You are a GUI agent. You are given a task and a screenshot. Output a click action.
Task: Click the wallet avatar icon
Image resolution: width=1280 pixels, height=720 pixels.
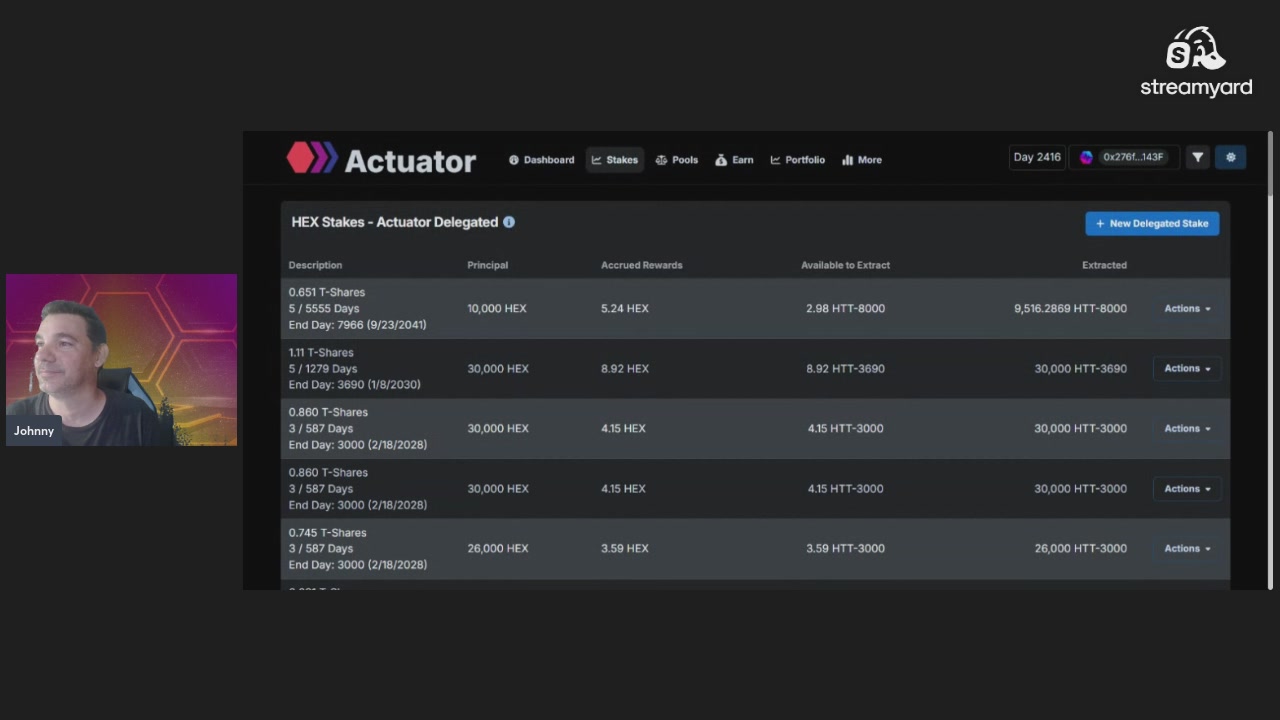pos(1086,157)
